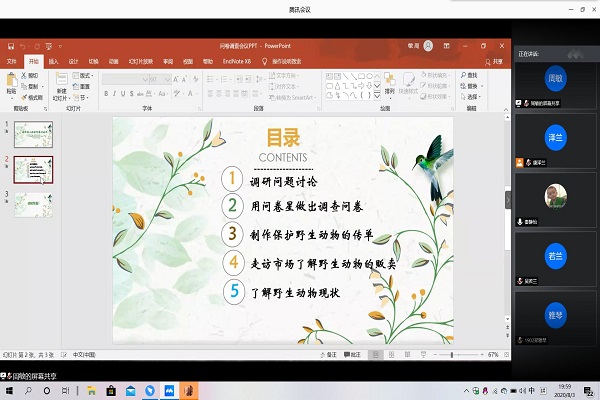Switch to the EndNote X8 tab

(x=238, y=60)
